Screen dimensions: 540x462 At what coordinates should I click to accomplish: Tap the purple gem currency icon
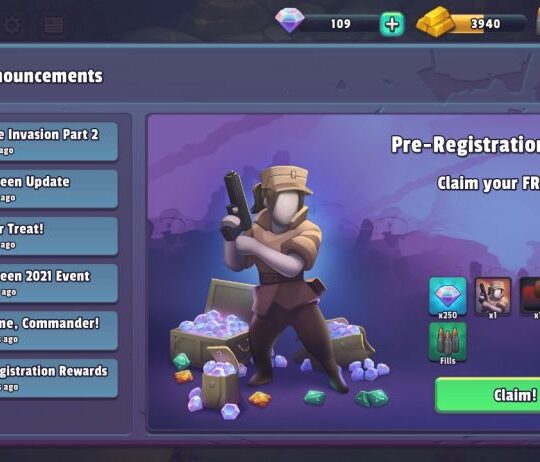(290, 20)
